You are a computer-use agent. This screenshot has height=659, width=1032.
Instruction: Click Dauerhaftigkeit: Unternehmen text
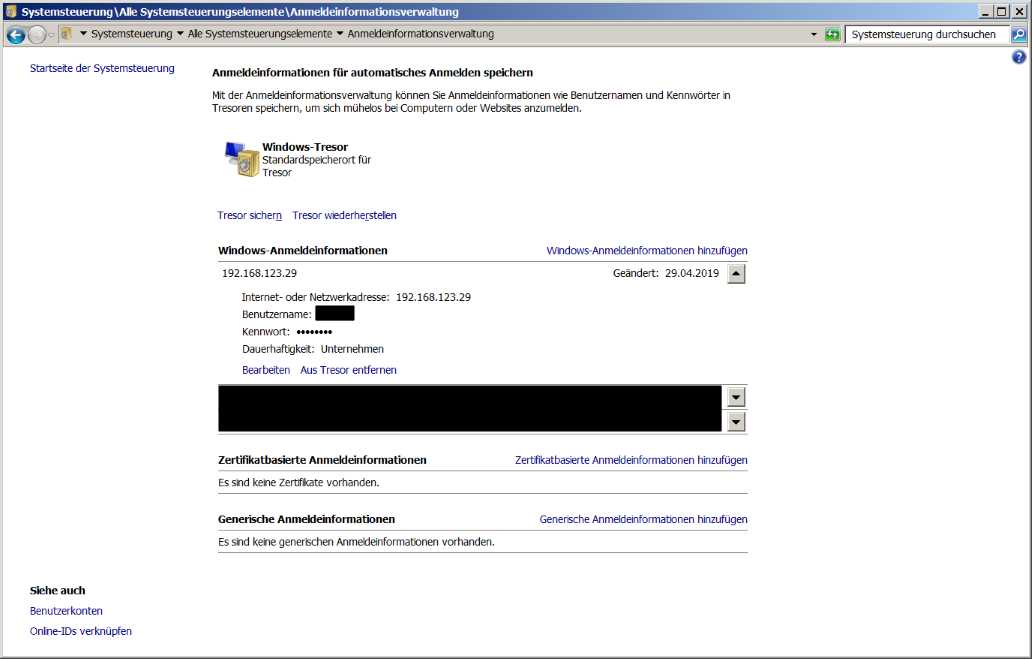tap(313, 349)
